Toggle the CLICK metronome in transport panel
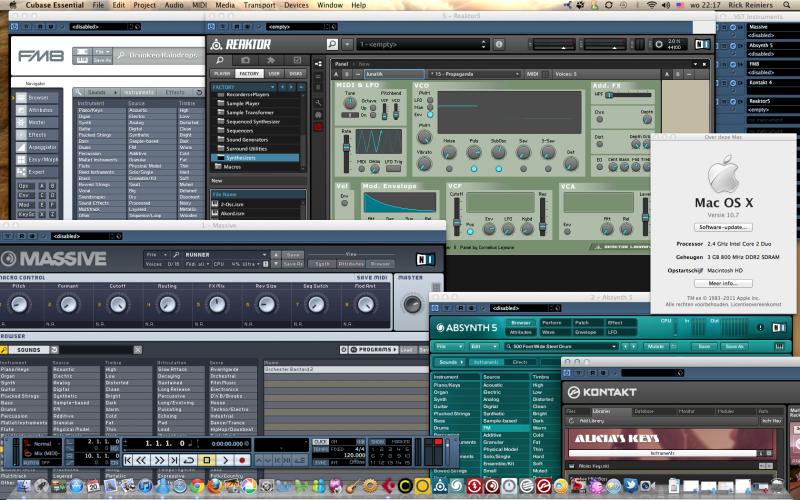Image resolution: width=800 pixels, height=500 pixels. pyautogui.click(x=320, y=442)
